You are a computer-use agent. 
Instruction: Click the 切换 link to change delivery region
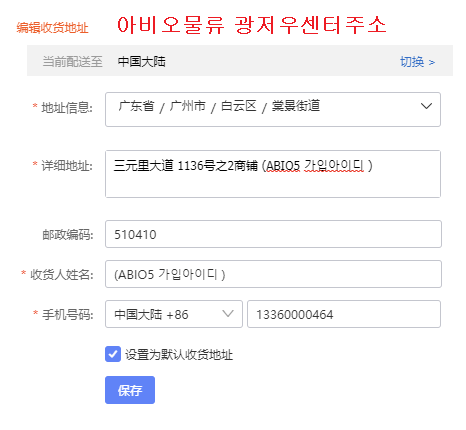tap(417, 62)
